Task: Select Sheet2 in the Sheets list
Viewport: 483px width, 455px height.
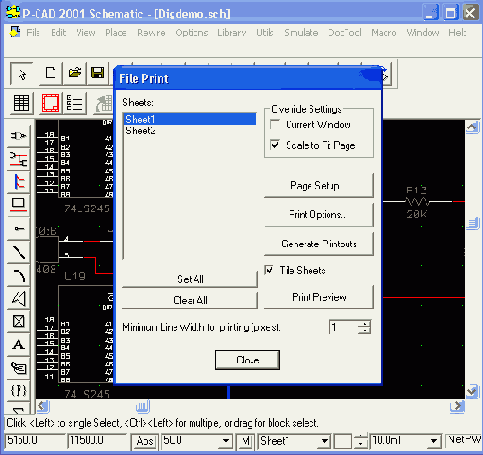Action: 140,131
